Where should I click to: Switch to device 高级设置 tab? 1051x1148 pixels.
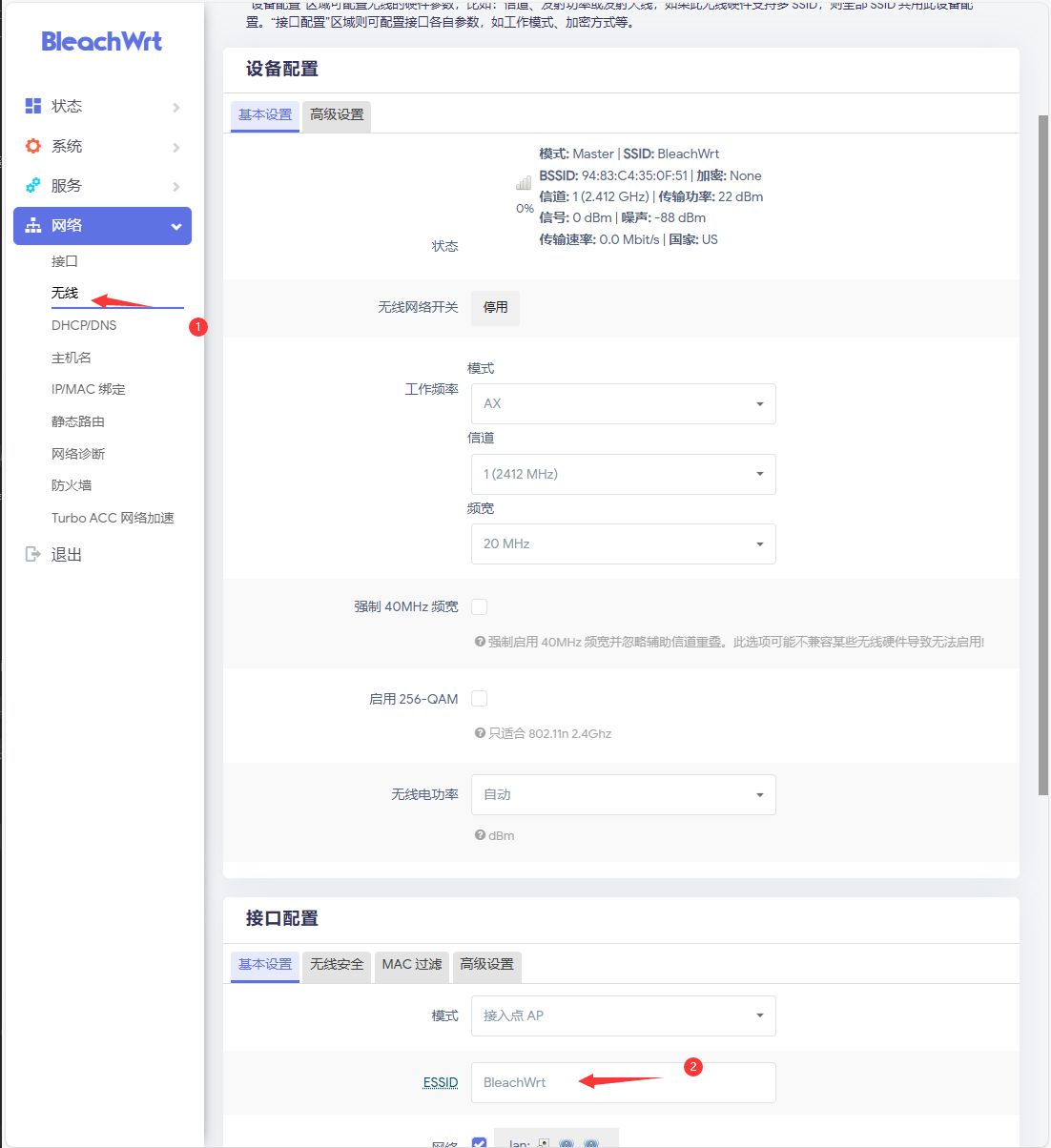pyautogui.click(x=337, y=114)
